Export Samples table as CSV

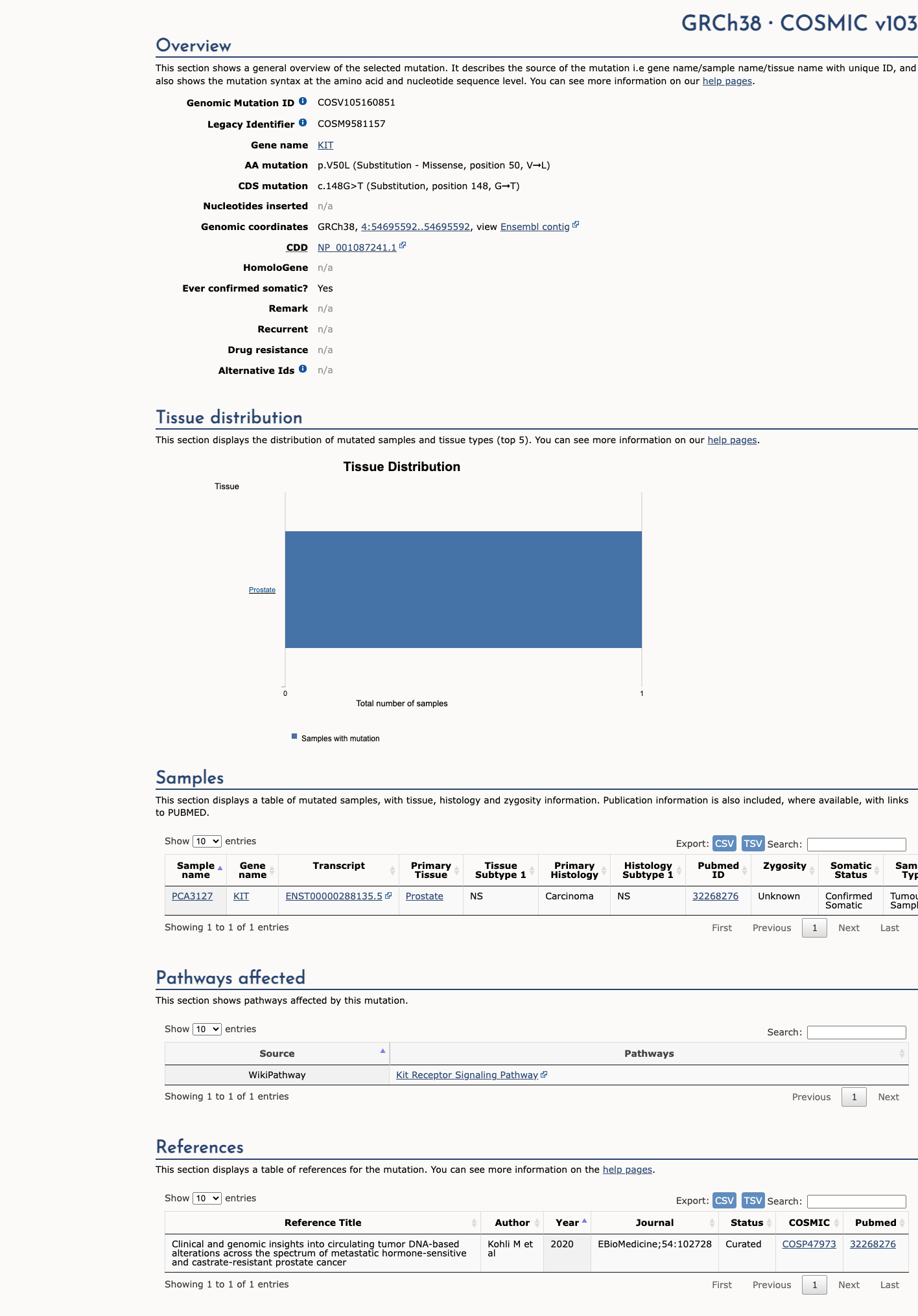724,843
